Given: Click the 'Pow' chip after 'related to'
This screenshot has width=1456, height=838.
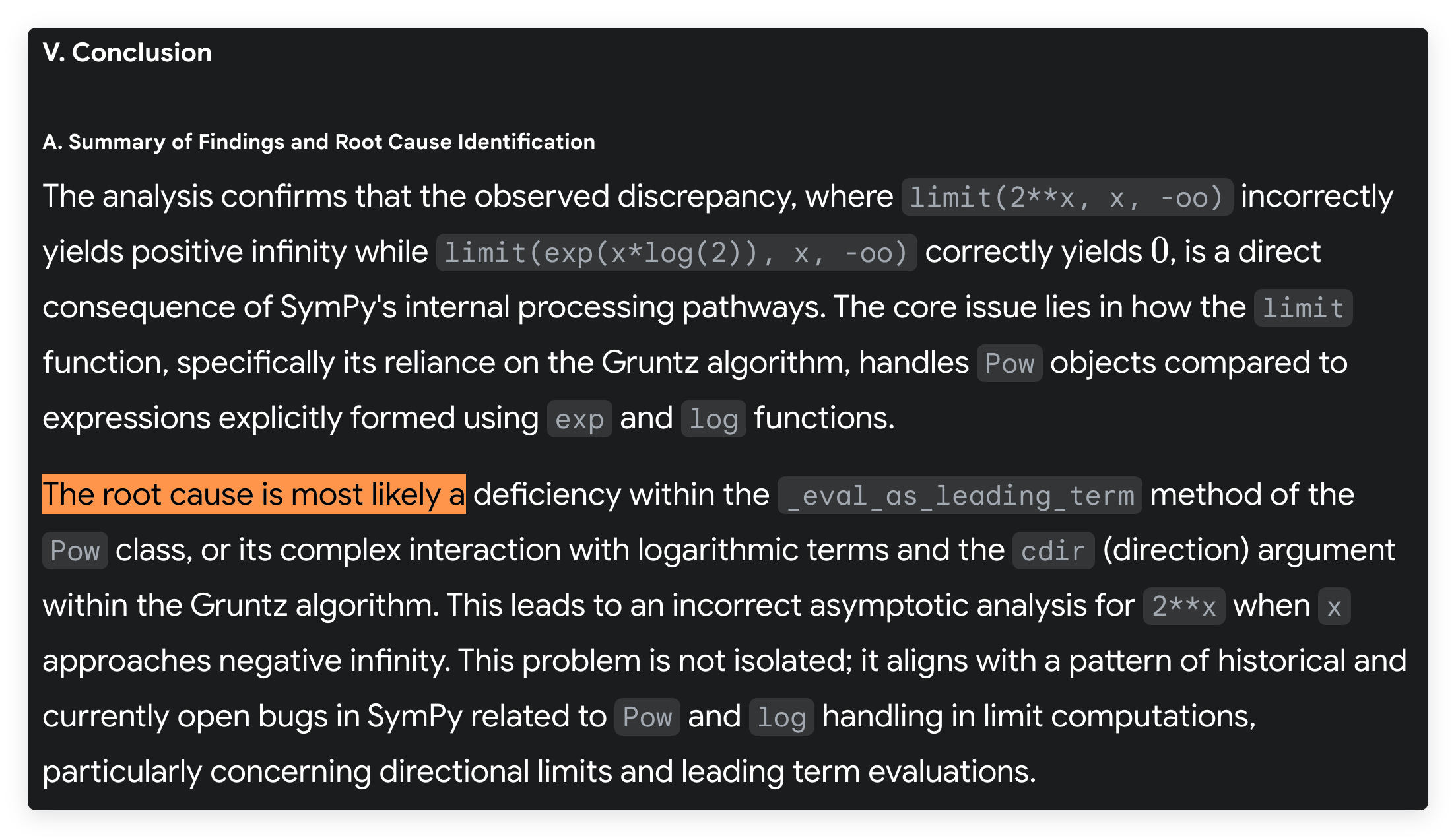Looking at the screenshot, I should pos(647,717).
